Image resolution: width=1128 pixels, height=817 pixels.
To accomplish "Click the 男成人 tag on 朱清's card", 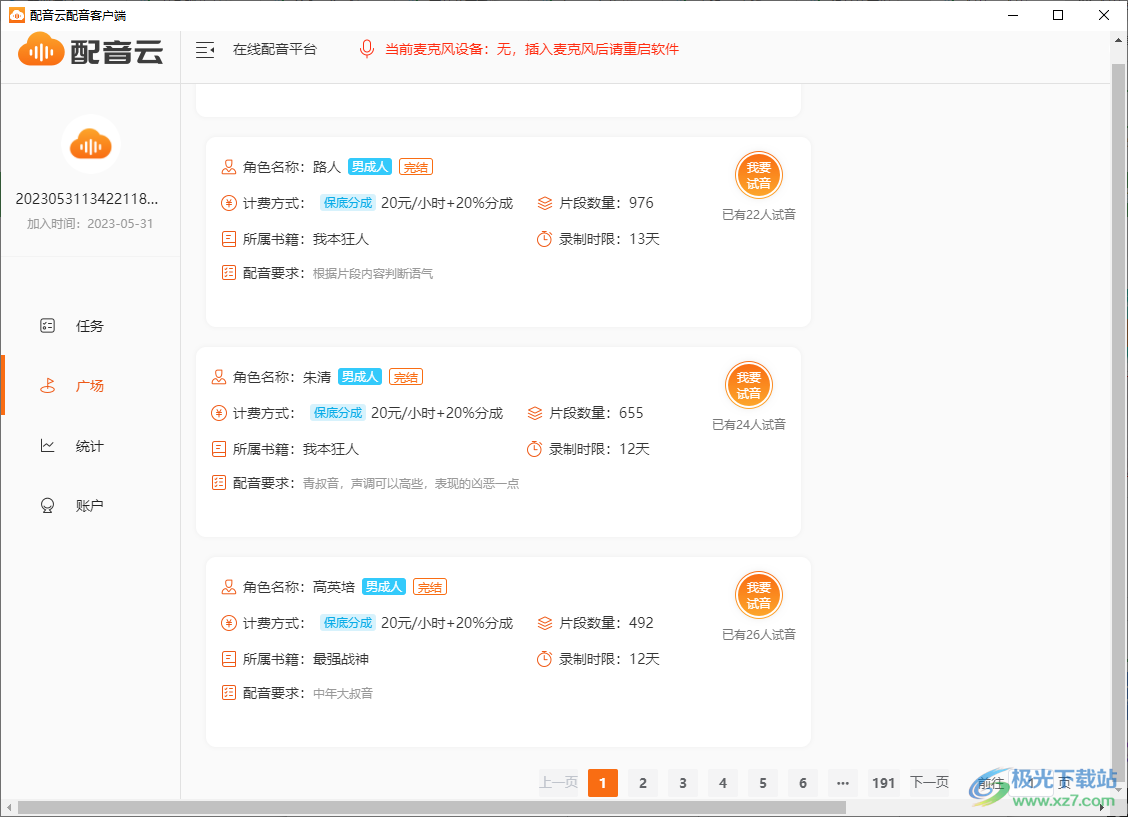I will tap(359, 376).
